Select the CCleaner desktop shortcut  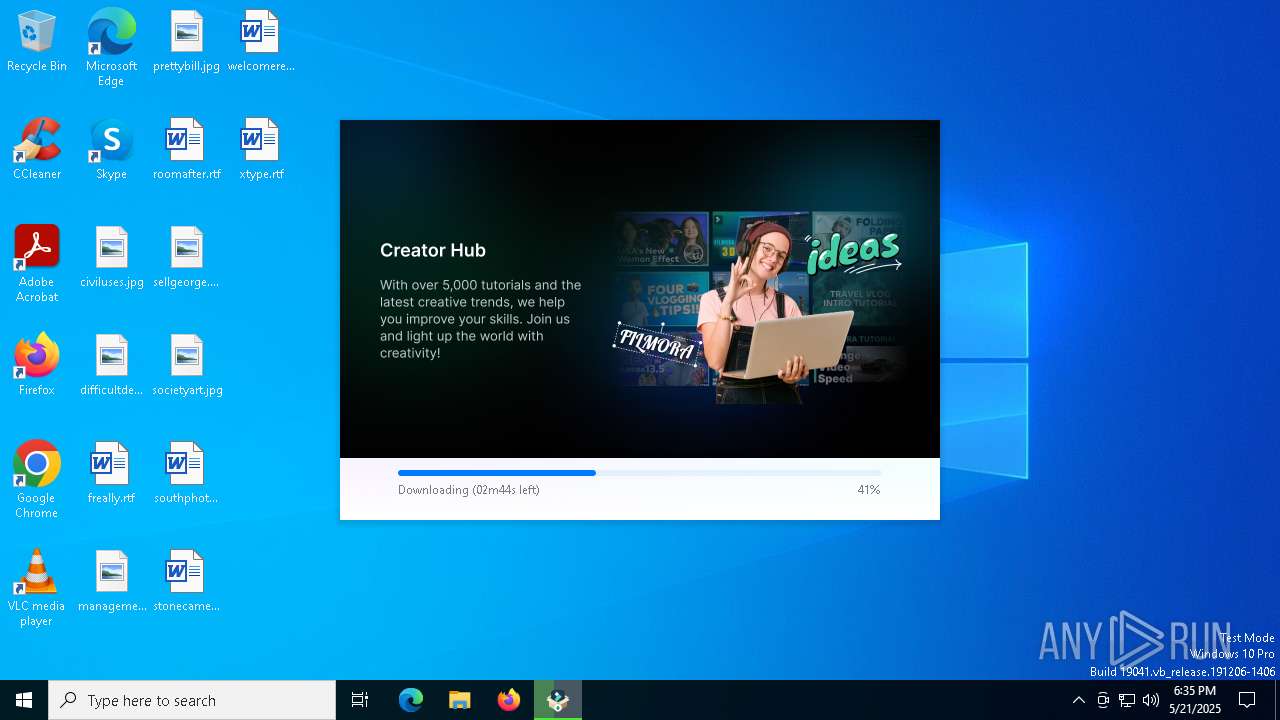[37, 150]
